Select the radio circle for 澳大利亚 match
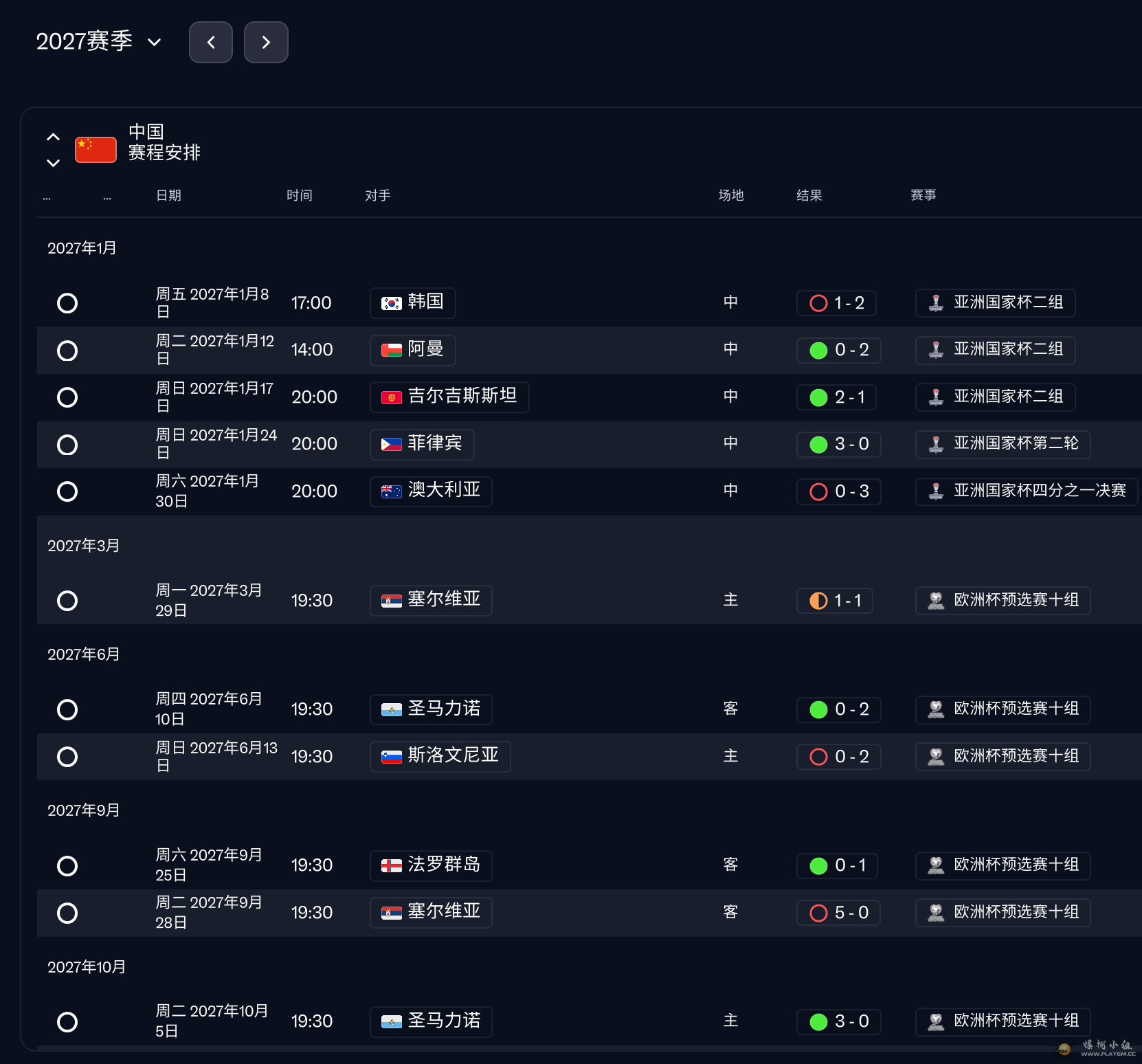Image resolution: width=1142 pixels, height=1064 pixels. (x=67, y=491)
